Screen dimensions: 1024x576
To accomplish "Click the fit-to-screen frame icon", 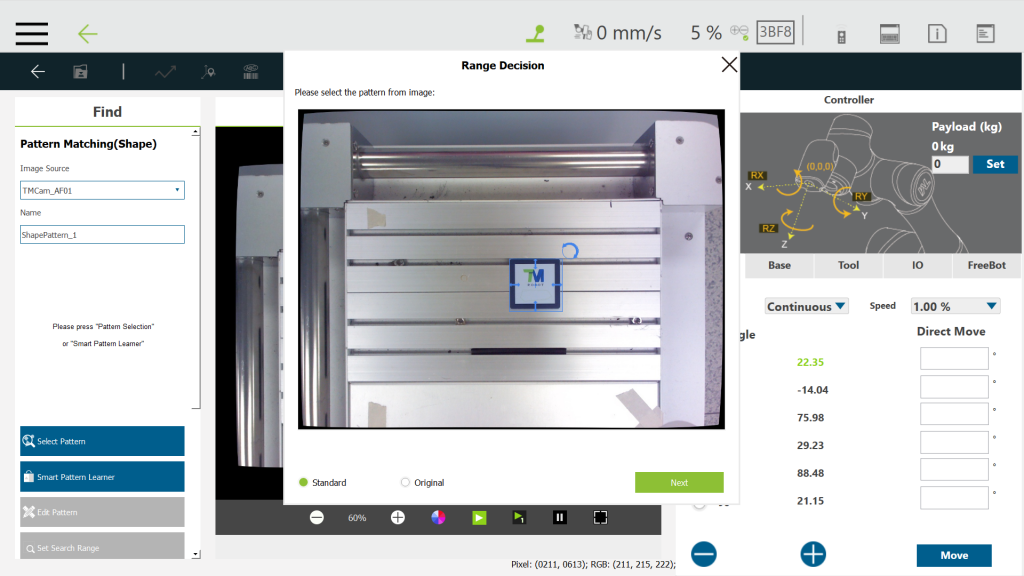I will pos(600,517).
